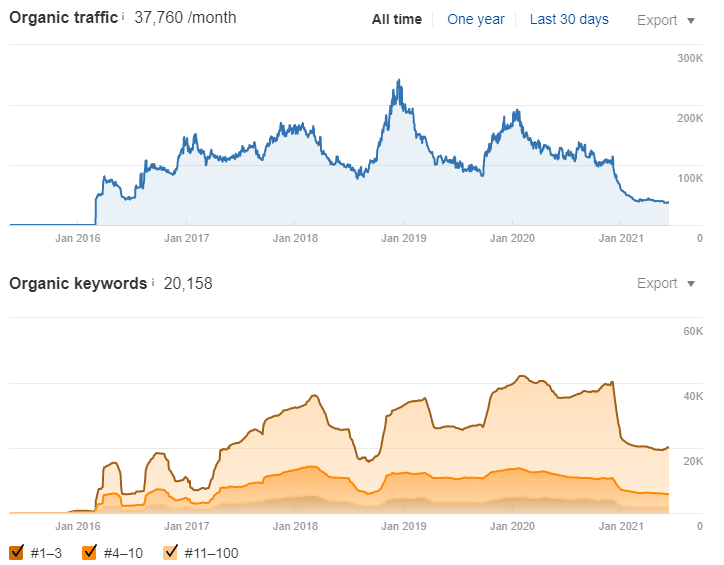Click the 100K axis label
The width and height of the screenshot is (724, 565).
coord(690,178)
